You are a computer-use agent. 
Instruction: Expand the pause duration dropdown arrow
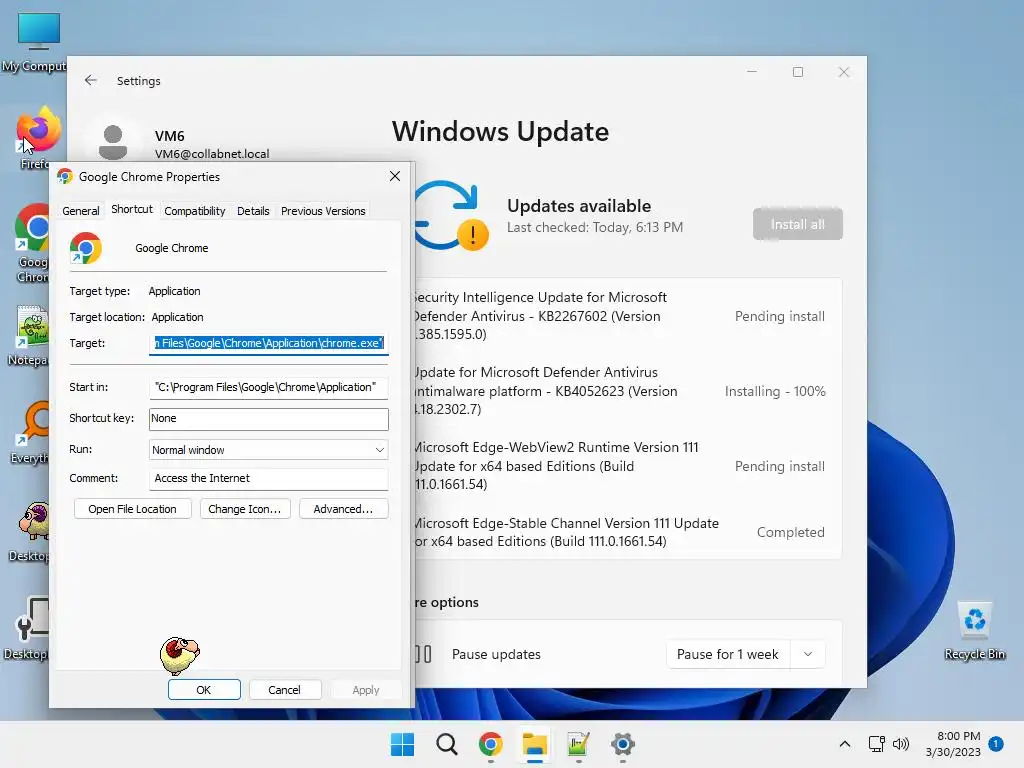(x=808, y=654)
